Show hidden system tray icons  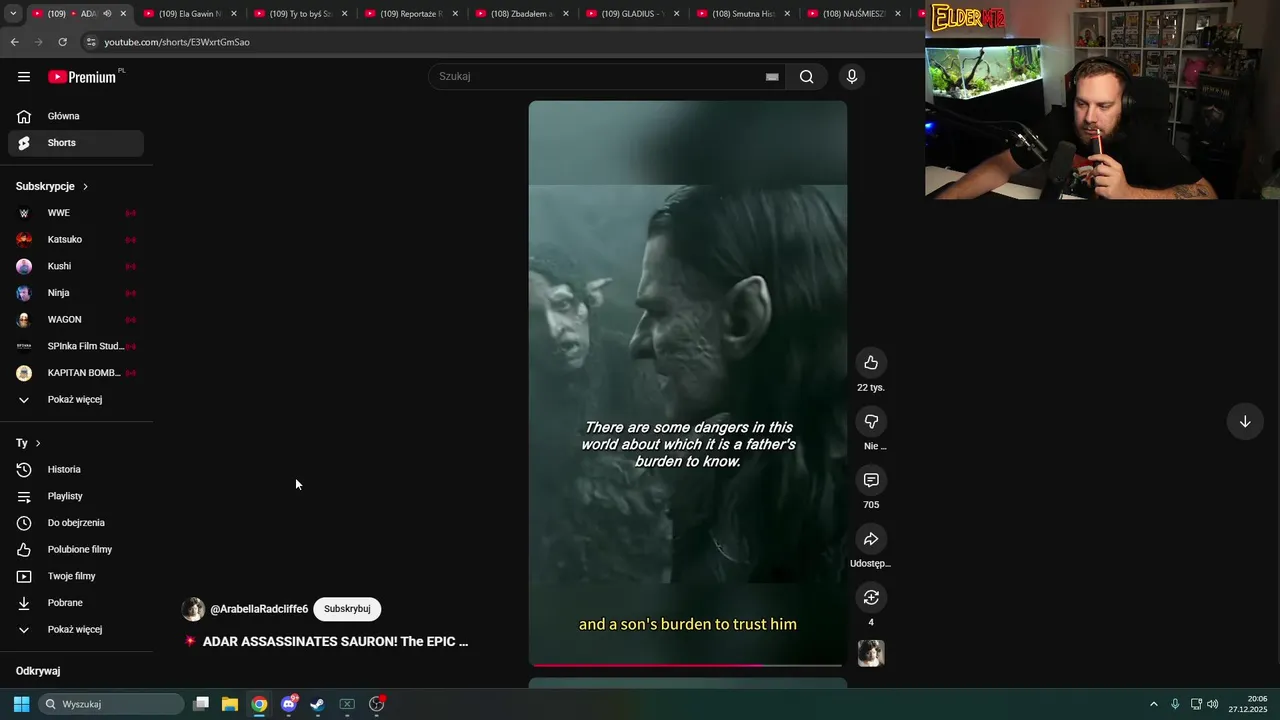pyautogui.click(x=1153, y=704)
